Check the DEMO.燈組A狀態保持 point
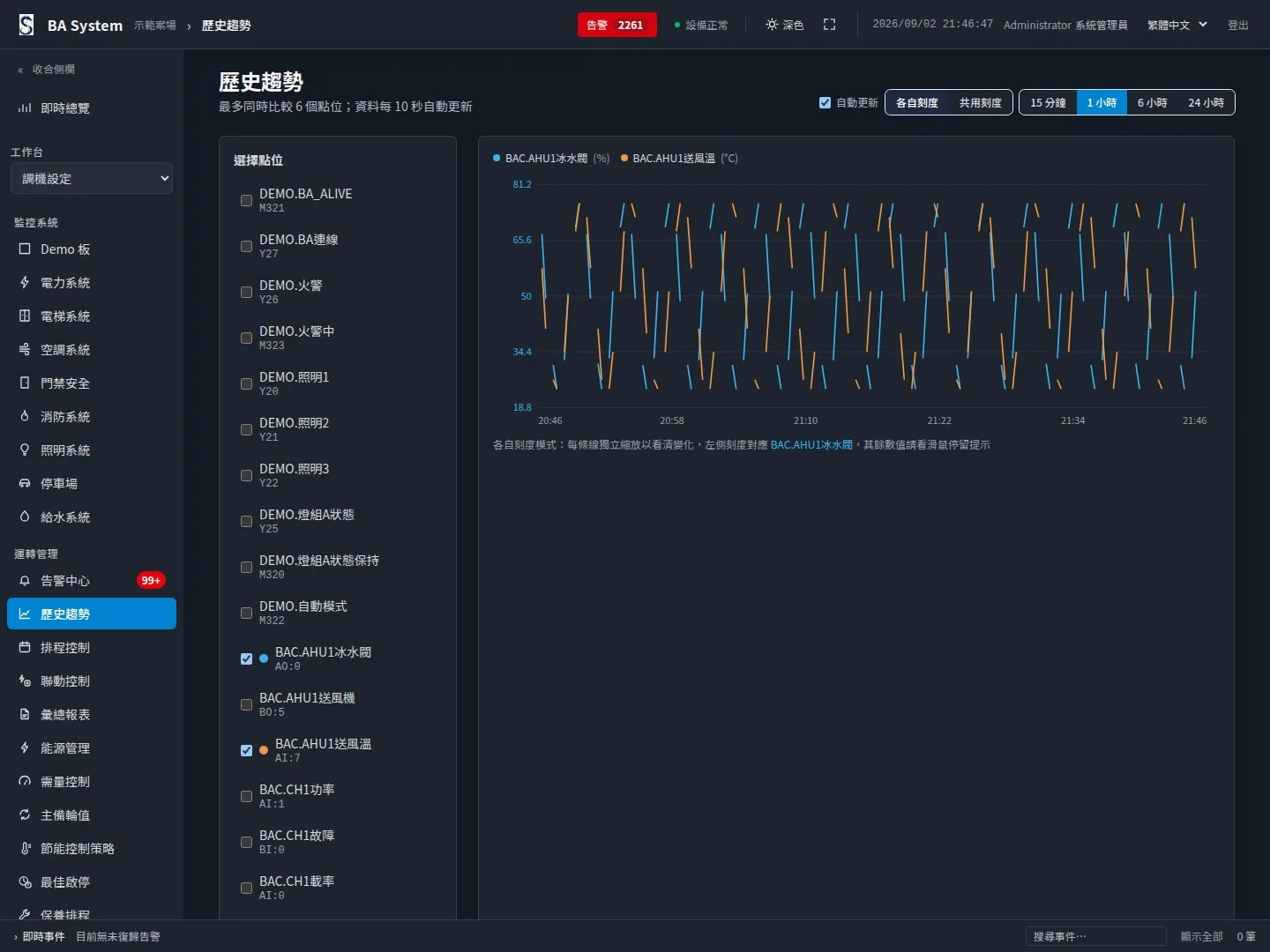This screenshot has width=1270, height=952. (x=247, y=567)
